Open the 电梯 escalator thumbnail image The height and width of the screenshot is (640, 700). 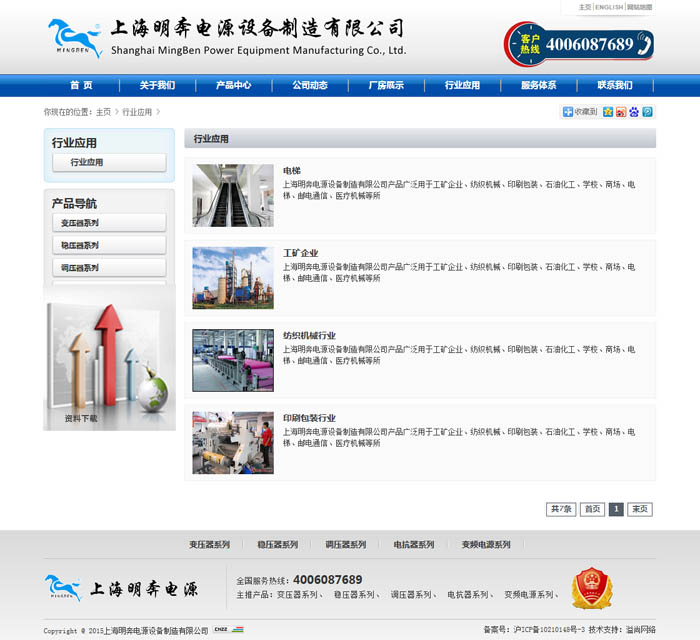point(233,195)
